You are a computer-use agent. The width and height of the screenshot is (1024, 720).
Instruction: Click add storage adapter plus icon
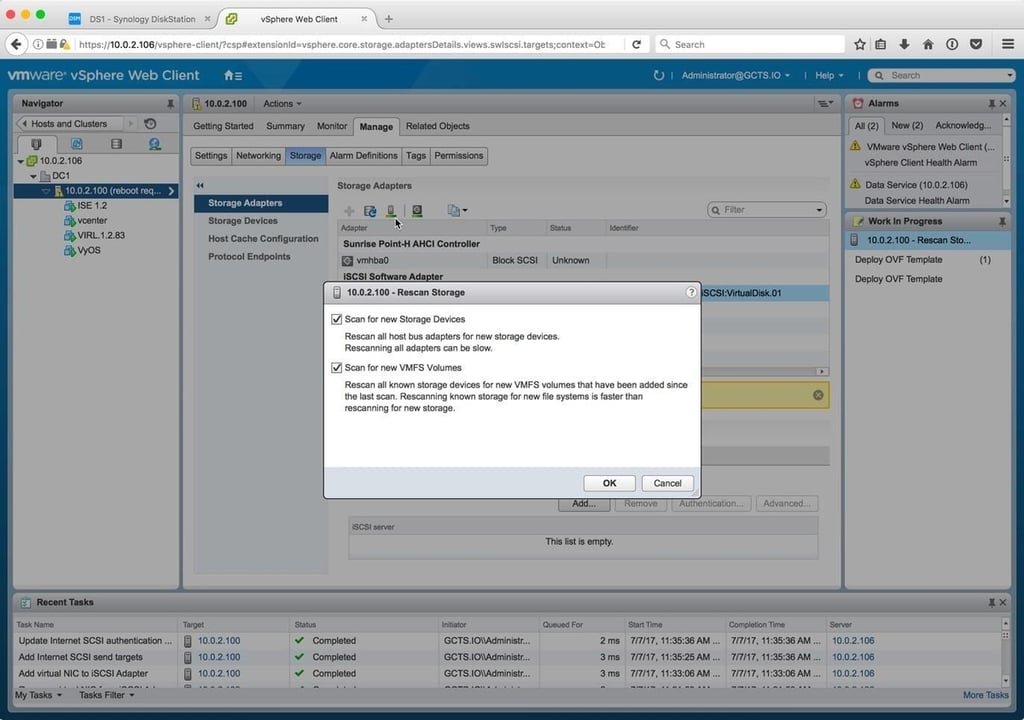[349, 210]
